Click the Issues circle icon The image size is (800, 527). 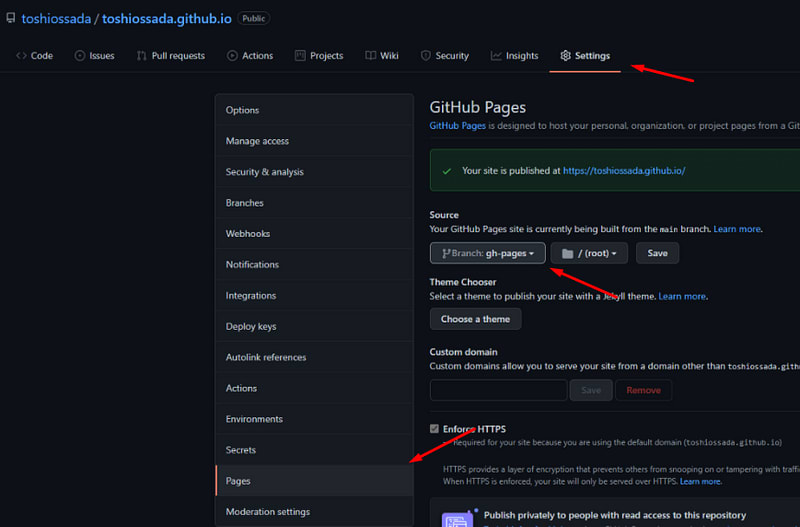point(80,56)
